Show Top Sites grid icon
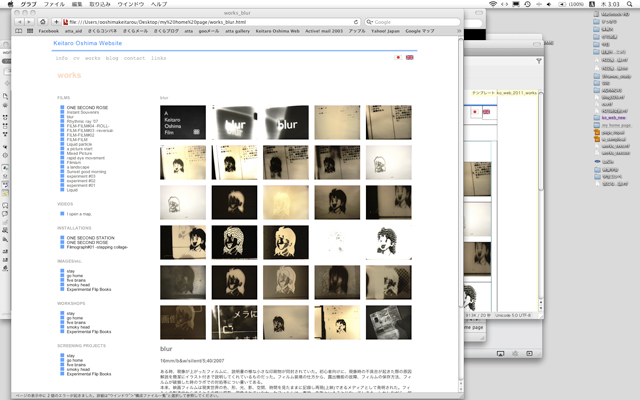This screenshot has height=400, width=640. coord(30,31)
